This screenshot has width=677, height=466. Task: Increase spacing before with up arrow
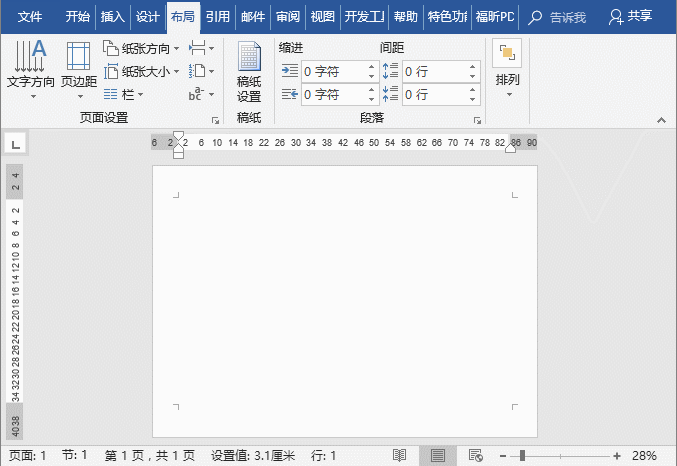coord(472,66)
